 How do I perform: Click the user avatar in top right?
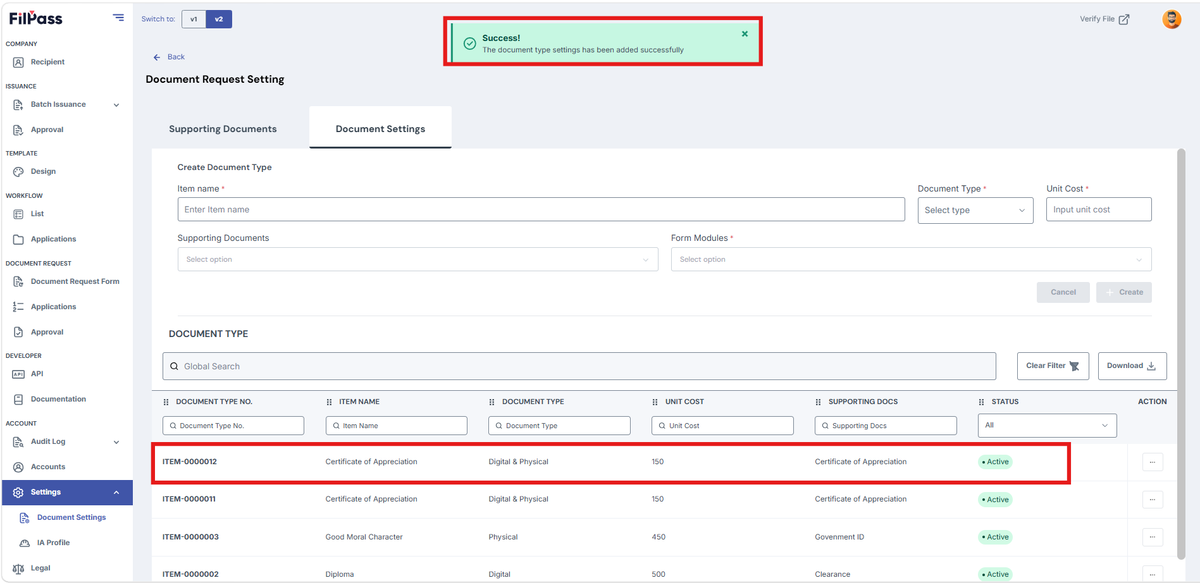click(1171, 19)
